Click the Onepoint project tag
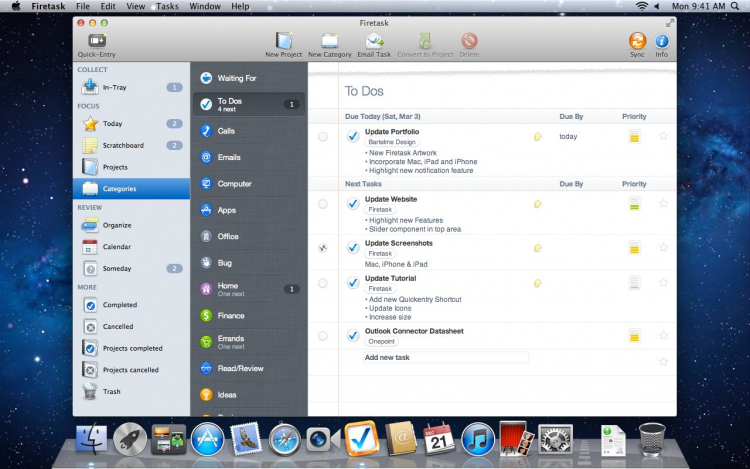The width and height of the screenshot is (750, 469). pyautogui.click(x=381, y=341)
